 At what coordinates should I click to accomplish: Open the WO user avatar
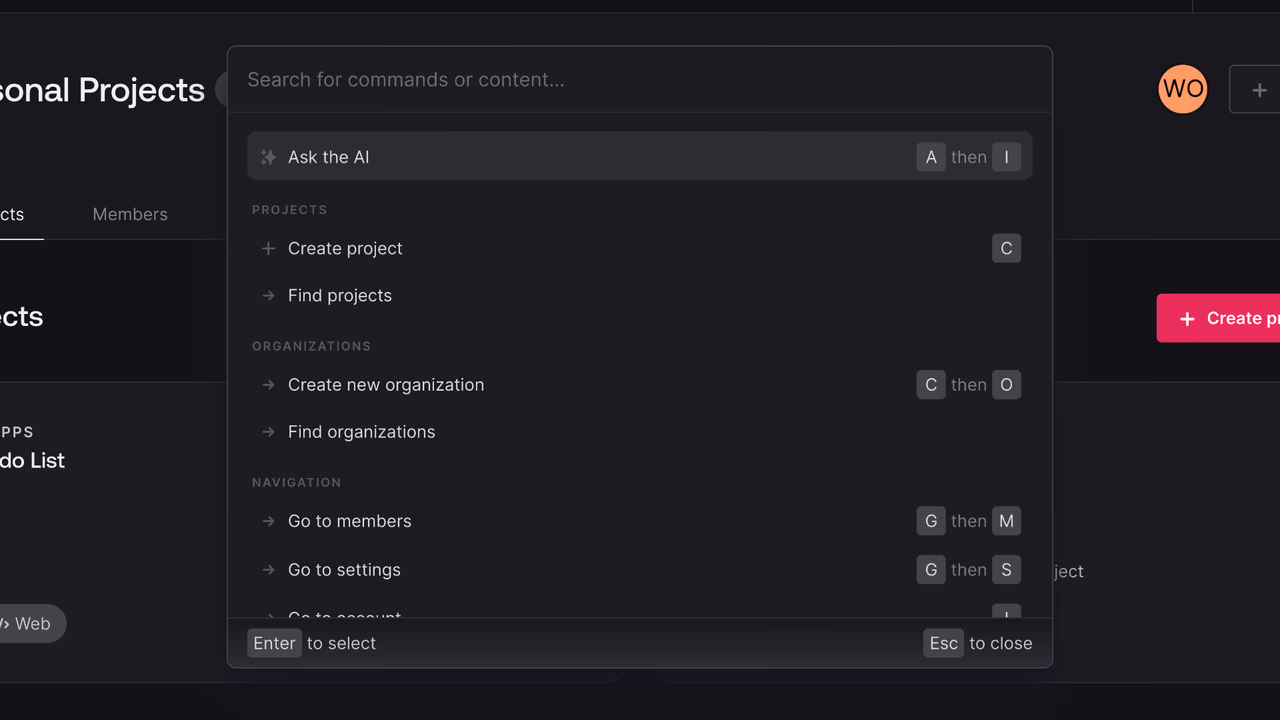coord(1183,89)
